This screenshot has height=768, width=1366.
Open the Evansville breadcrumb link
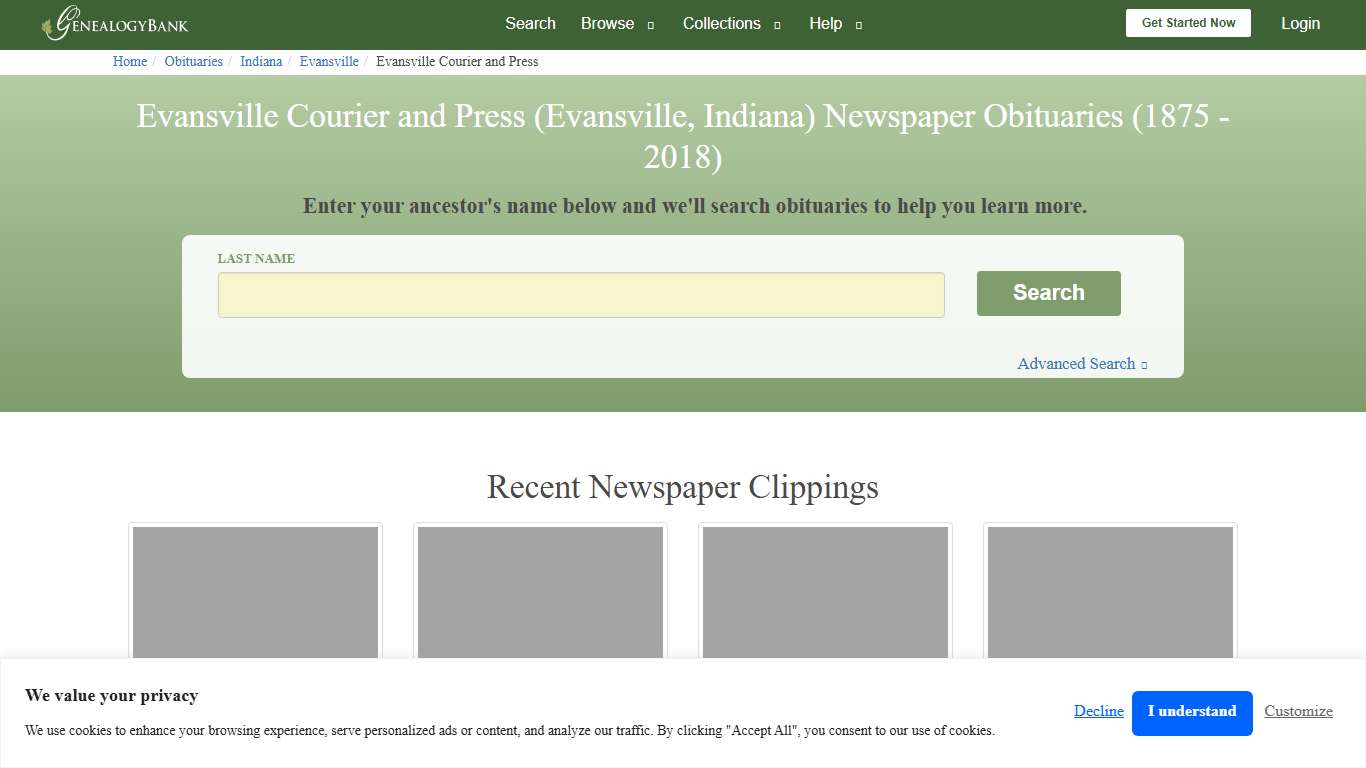[329, 61]
